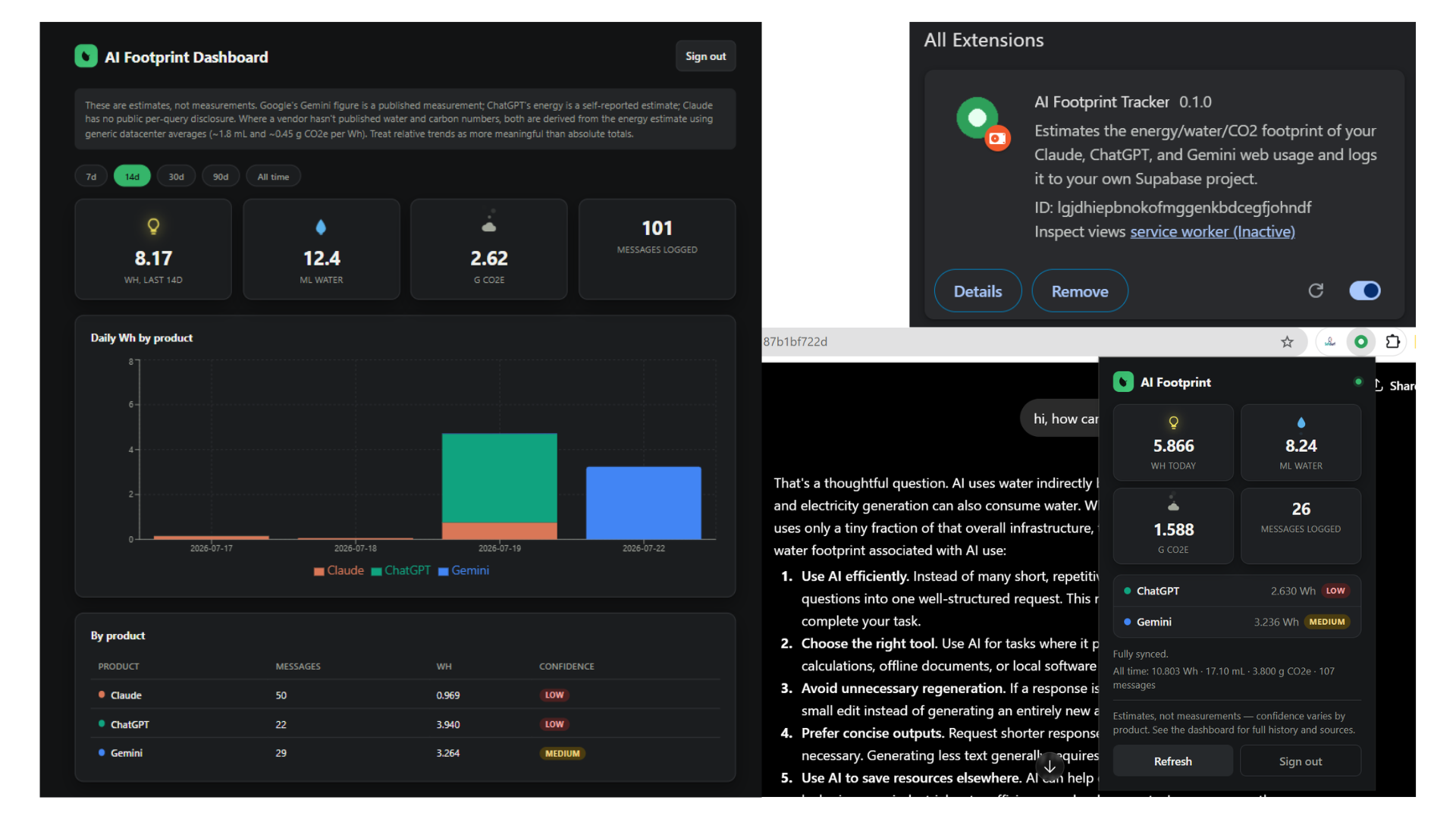Click the green ChatGPT bar for 2026-07-19
Viewport: 1456px width, 819px height.
click(x=499, y=478)
